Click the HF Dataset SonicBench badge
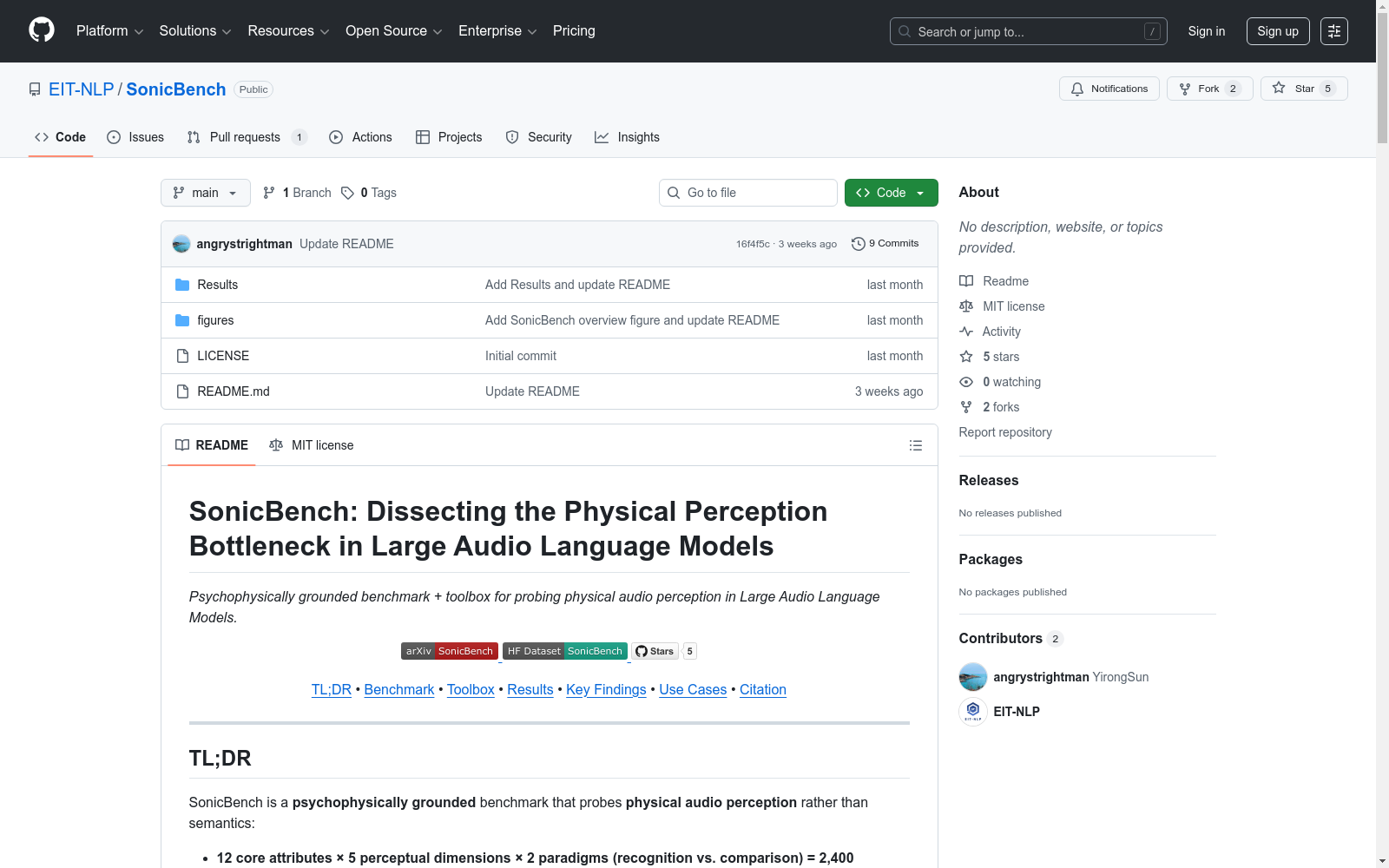 tap(565, 651)
